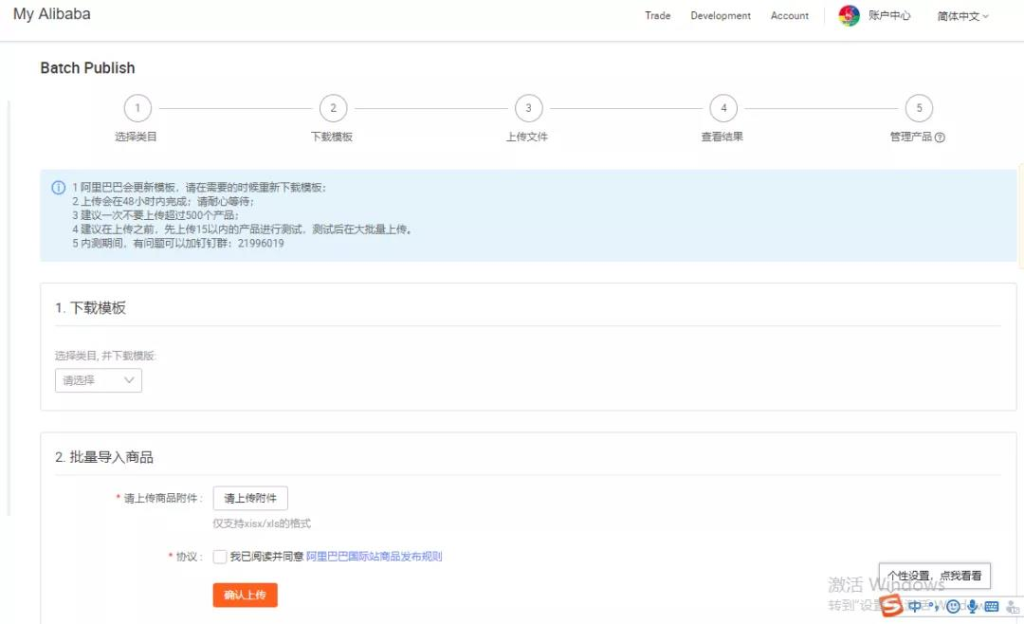Click the 请上传附件 attachment button
The width and height of the screenshot is (1024, 624).
click(248, 497)
